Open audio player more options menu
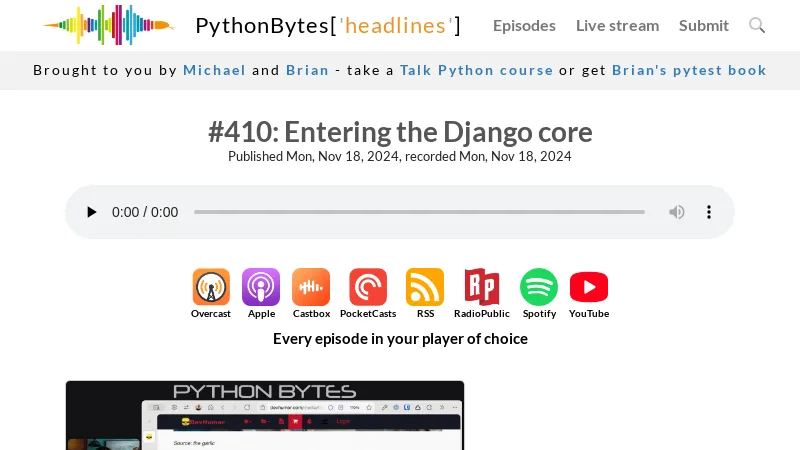Viewport: 800px width, 450px height. pyautogui.click(x=709, y=212)
